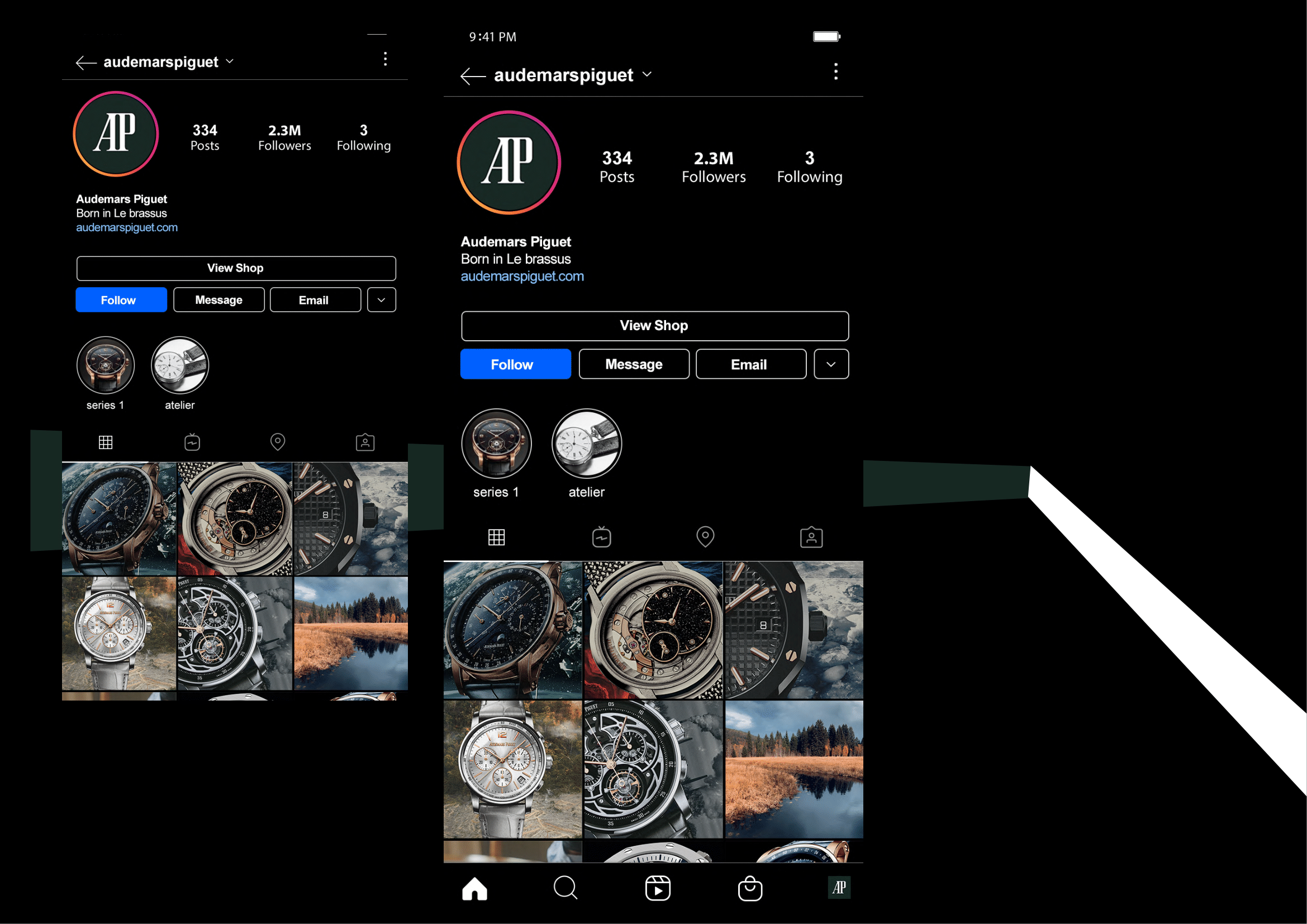Viewport: 1307px width, 924px height.
Task: Open audemarspiguet.com link in right profile
Action: coord(522,277)
